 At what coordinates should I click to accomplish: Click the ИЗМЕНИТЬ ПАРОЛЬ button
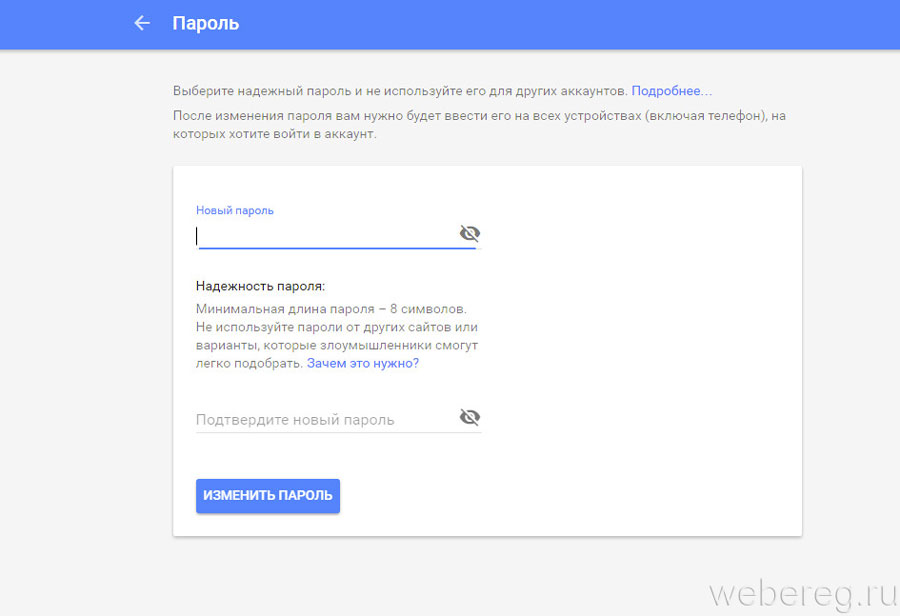point(268,495)
